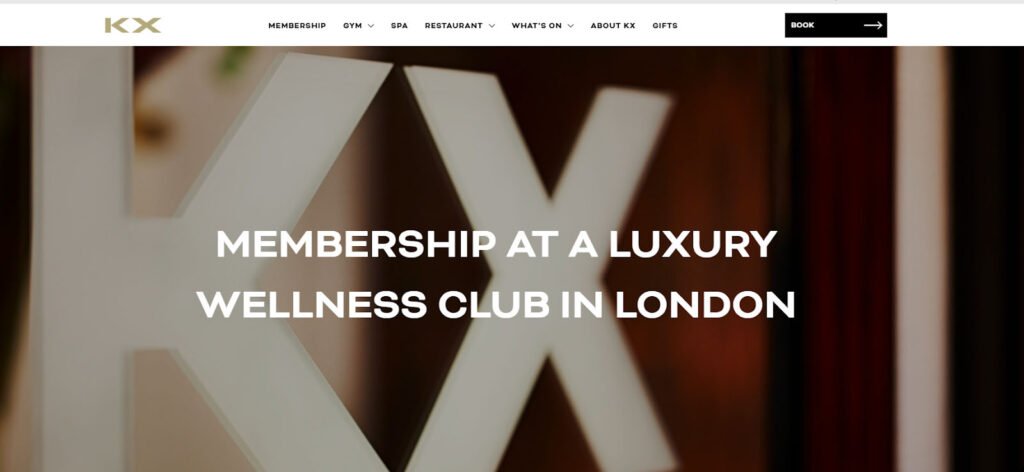Click the blurred white pillar at right

point(920,259)
